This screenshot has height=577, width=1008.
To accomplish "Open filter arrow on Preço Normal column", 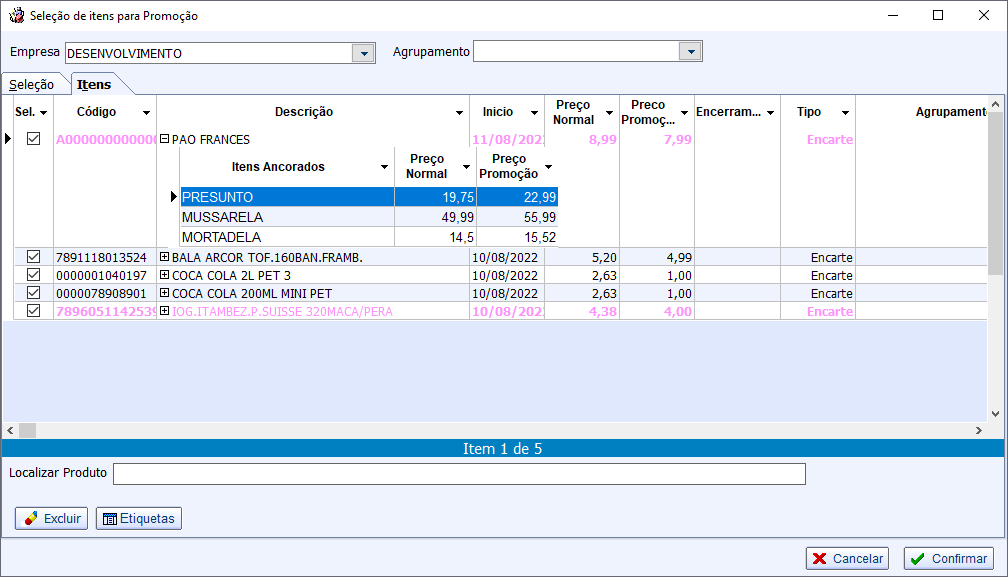I will pos(609,113).
